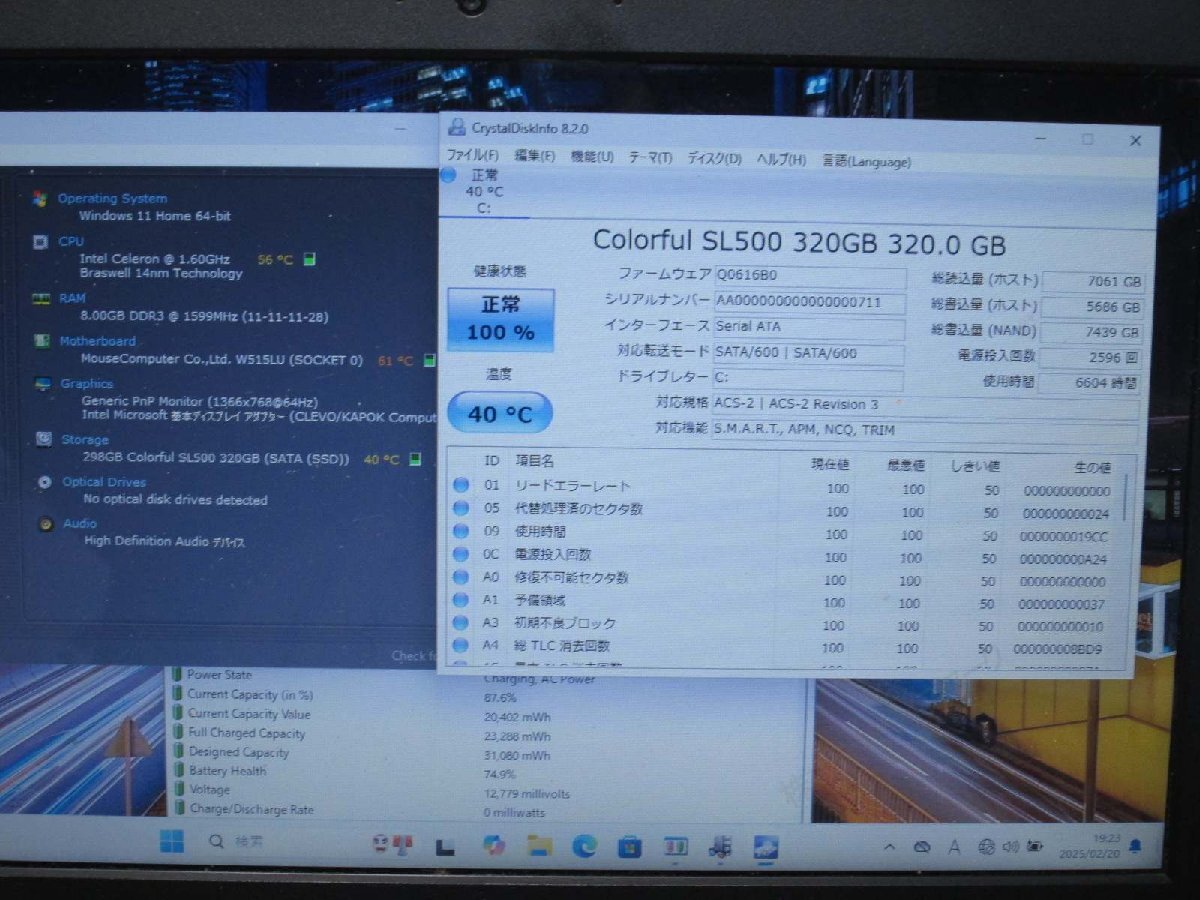Click the blue status dot for リードエラーレート
The width and height of the screenshot is (1200, 900).
(x=461, y=486)
